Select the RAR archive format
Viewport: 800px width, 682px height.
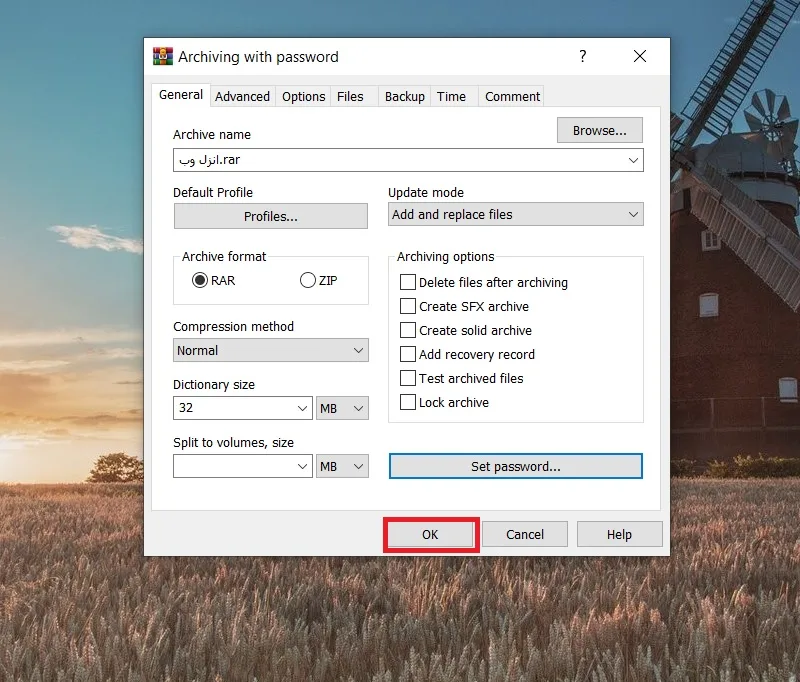pyautogui.click(x=200, y=280)
